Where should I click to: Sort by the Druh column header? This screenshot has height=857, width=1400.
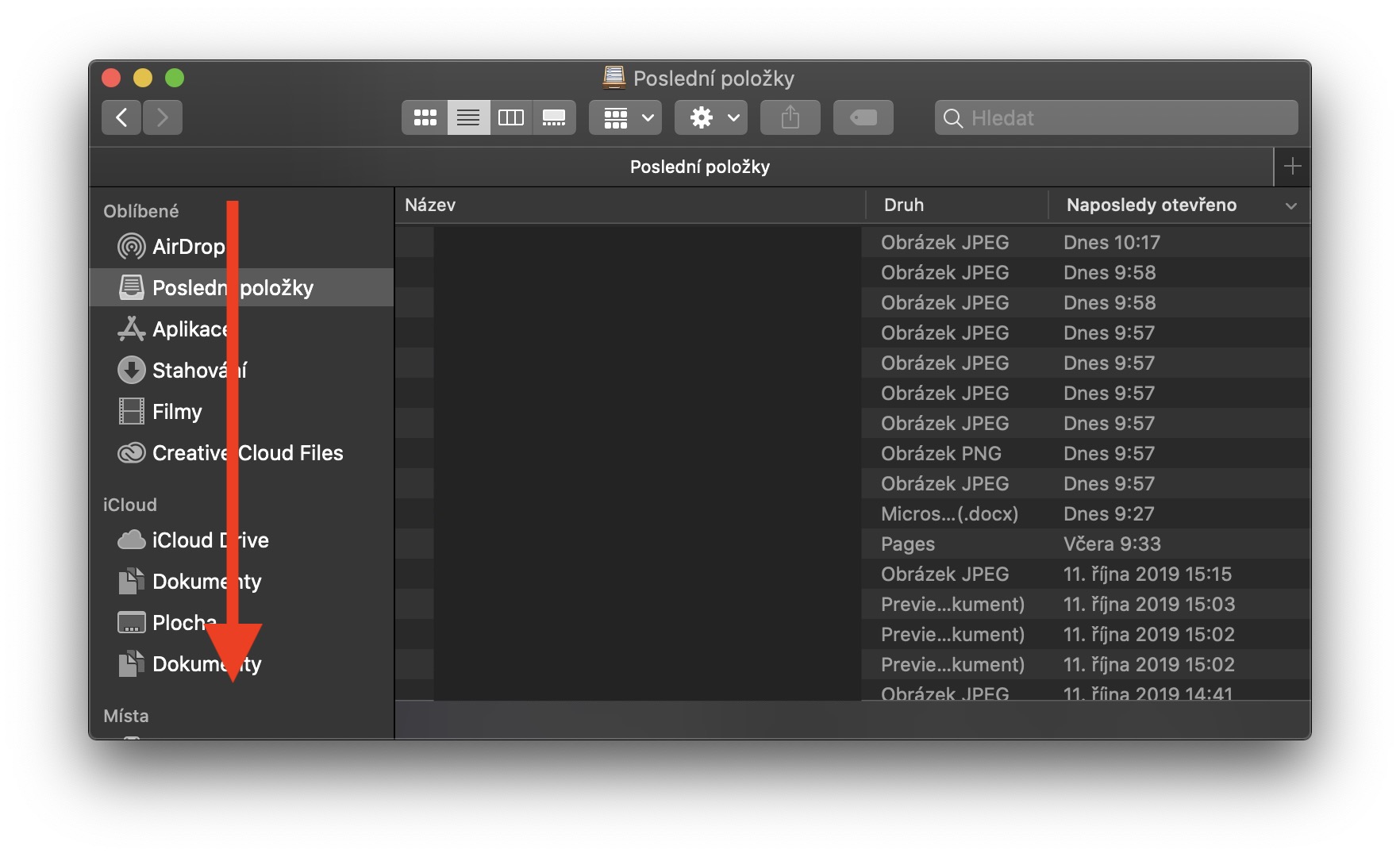957,205
